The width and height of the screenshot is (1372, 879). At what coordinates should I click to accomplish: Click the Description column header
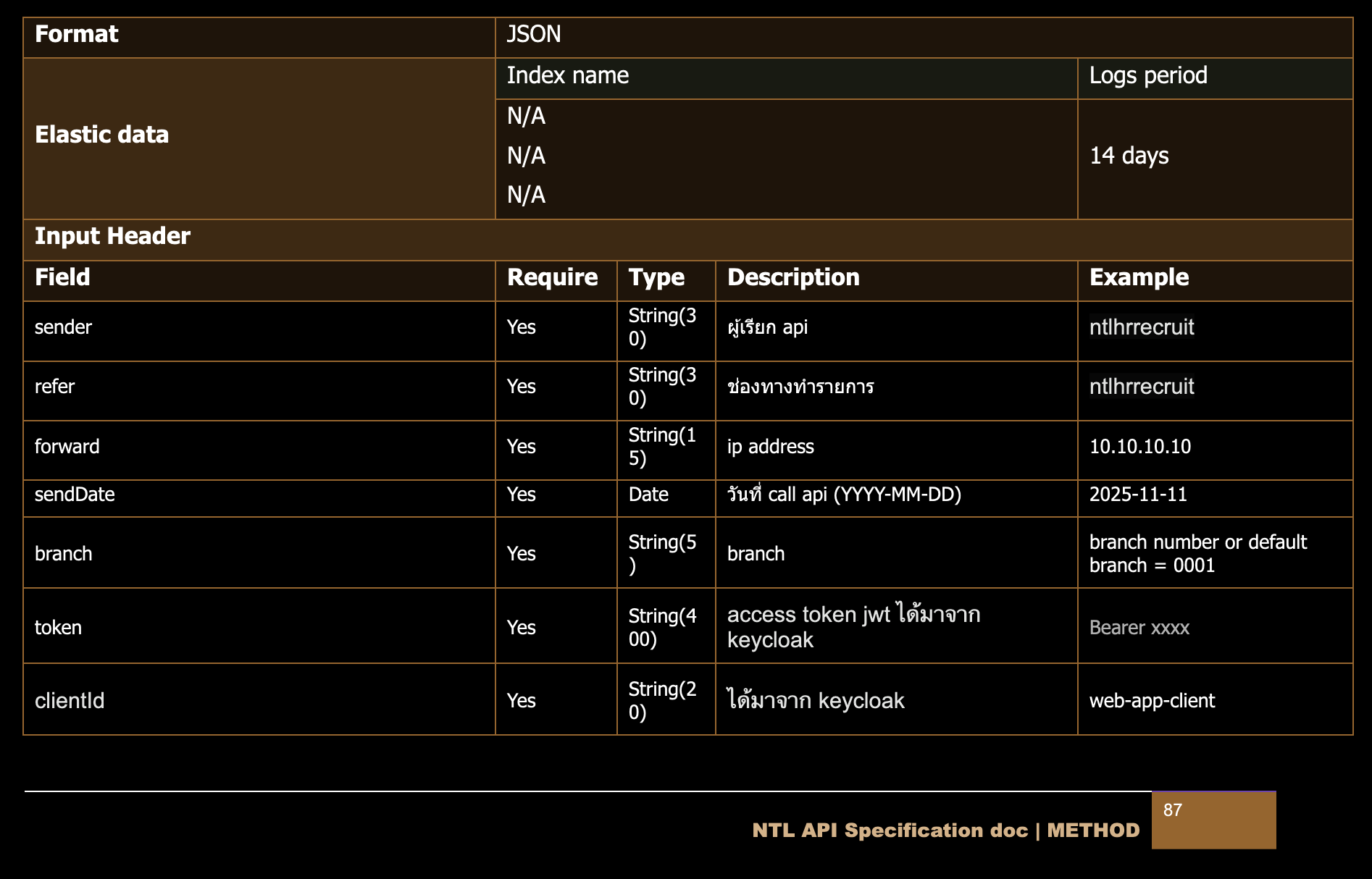pos(793,278)
